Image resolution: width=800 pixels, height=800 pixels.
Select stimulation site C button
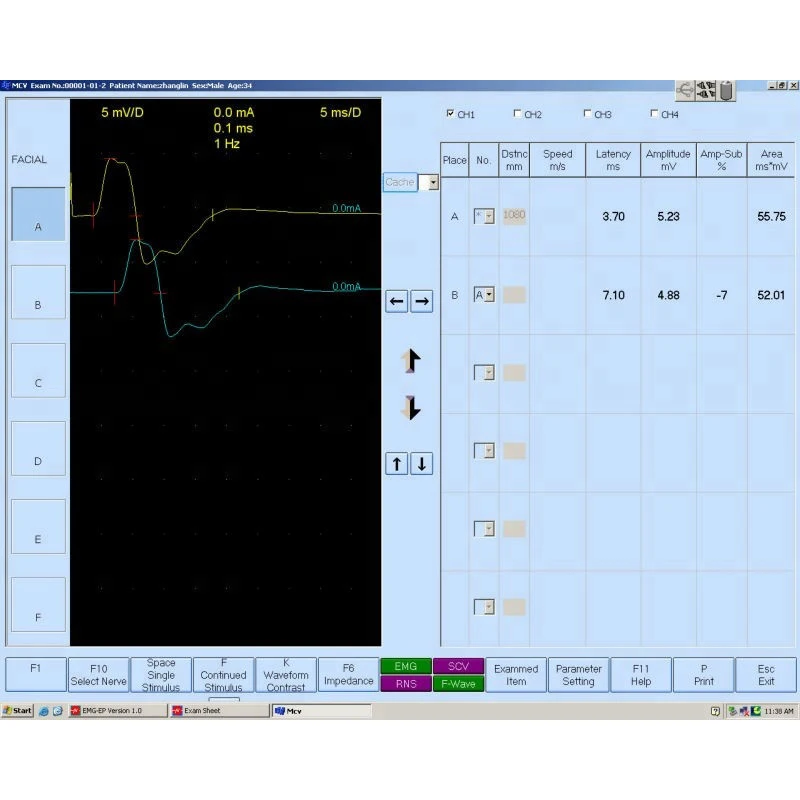tap(38, 370)
